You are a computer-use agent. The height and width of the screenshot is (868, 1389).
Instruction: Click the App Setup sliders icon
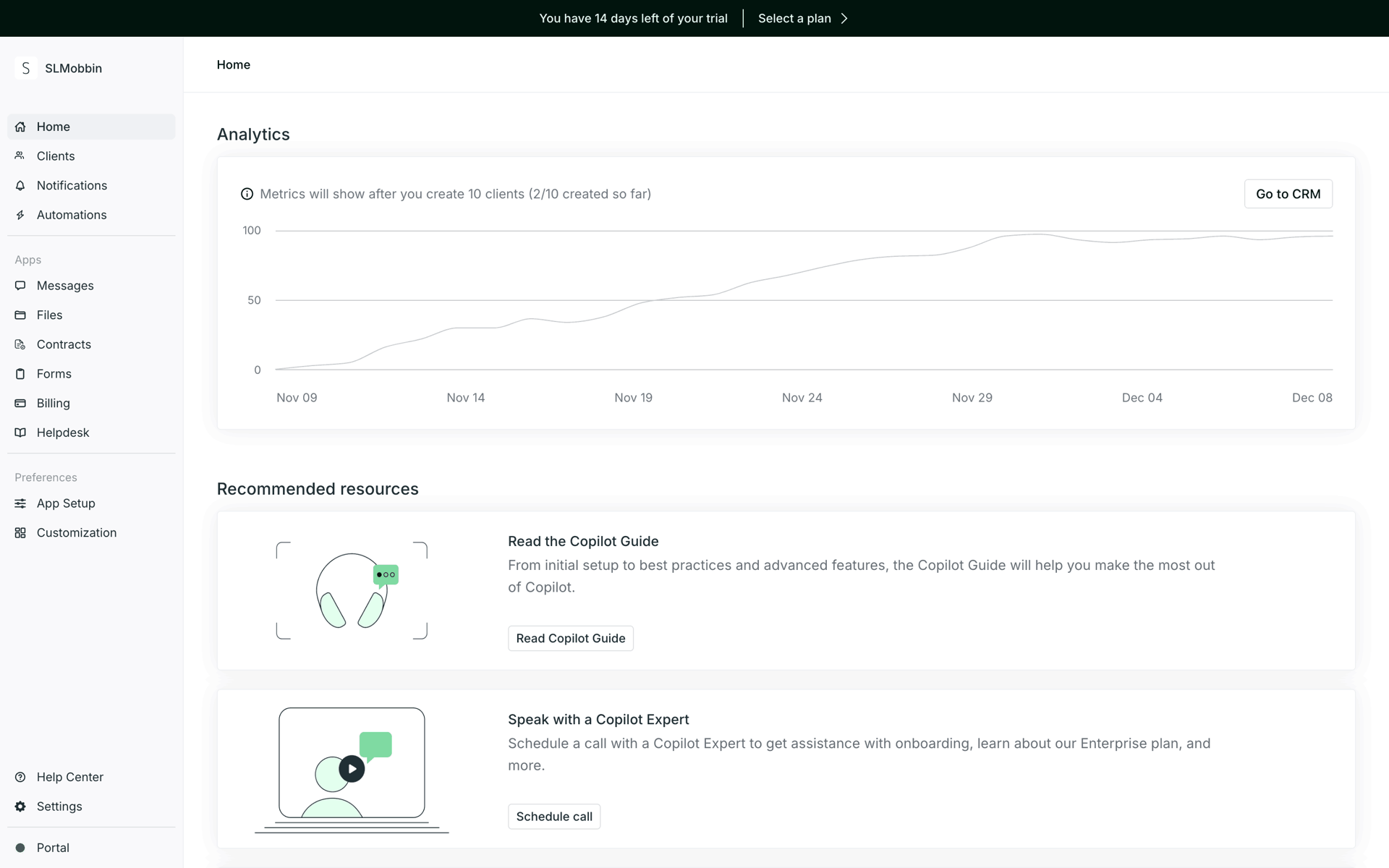pos(20,503)
